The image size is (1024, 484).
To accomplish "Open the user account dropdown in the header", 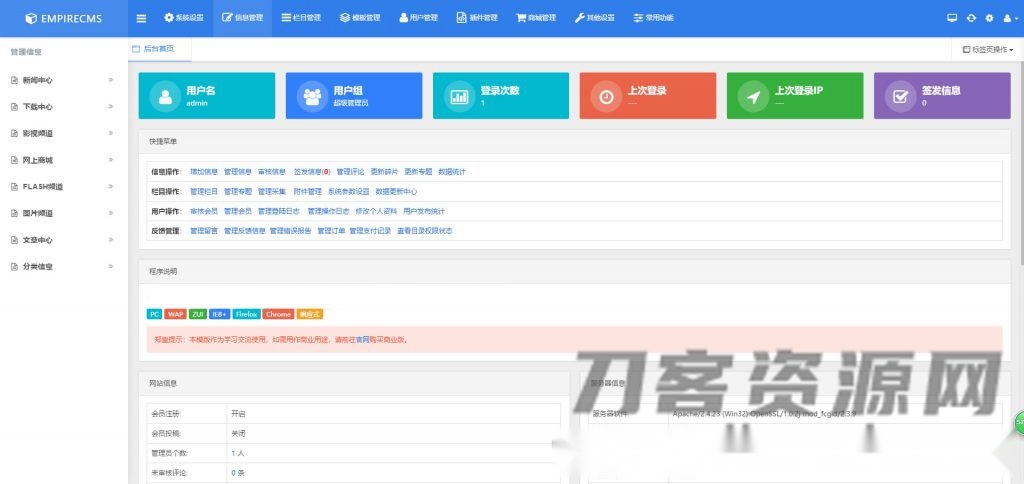I will tap(1010, 18).
